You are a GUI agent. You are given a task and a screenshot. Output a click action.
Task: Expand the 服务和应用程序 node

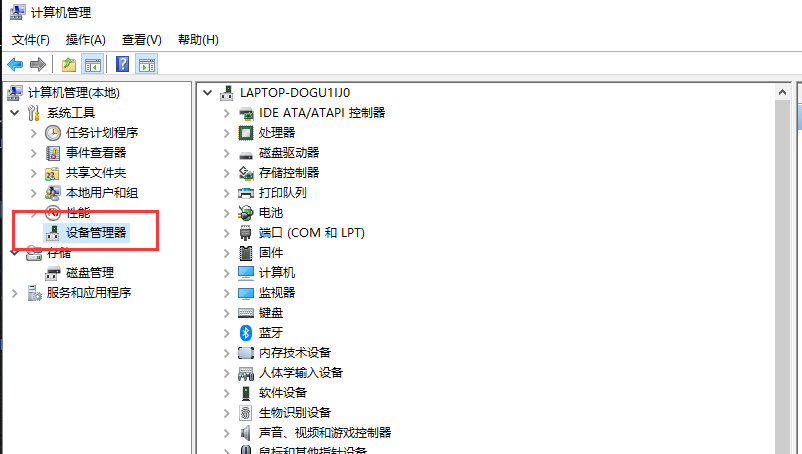tap(15, 293)
